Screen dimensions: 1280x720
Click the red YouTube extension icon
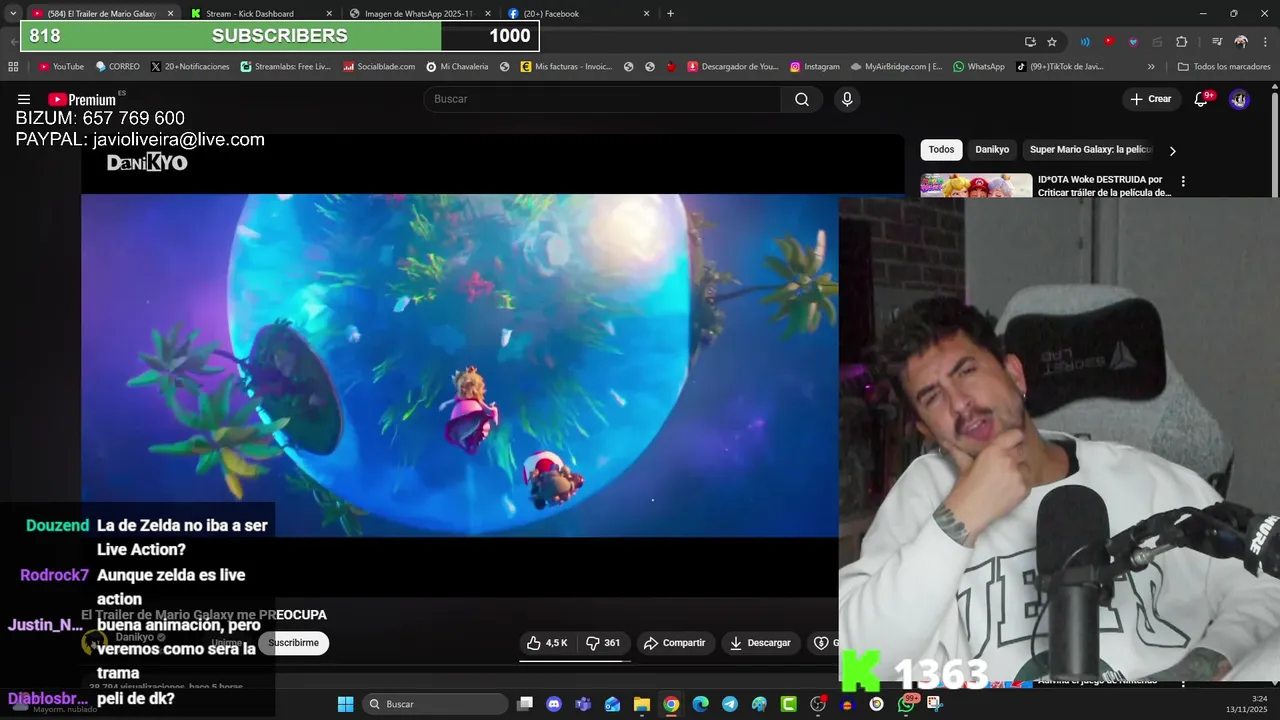tap(1109, 42)
